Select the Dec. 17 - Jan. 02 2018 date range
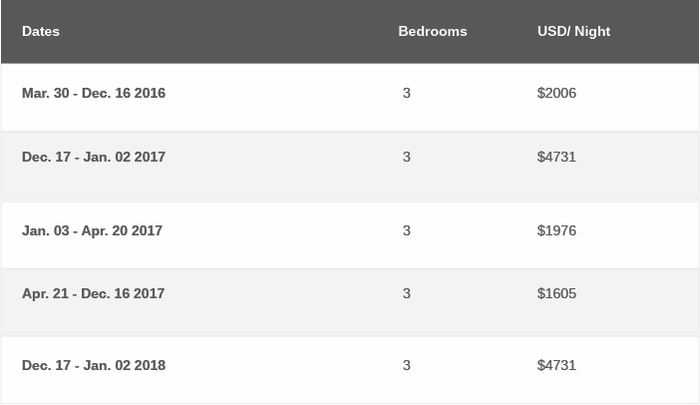This screenshot has height=405, width=700. click(94, 365)
